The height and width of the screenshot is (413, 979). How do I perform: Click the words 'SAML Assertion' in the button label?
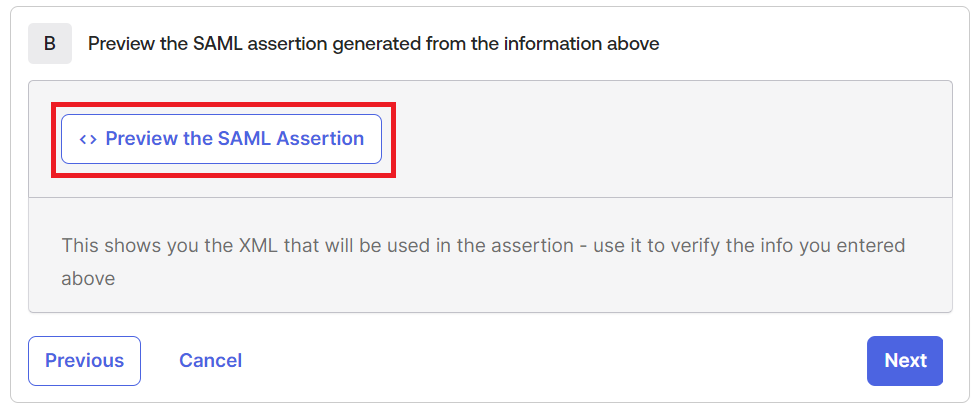pyautogui.click(x=291, y=139)
